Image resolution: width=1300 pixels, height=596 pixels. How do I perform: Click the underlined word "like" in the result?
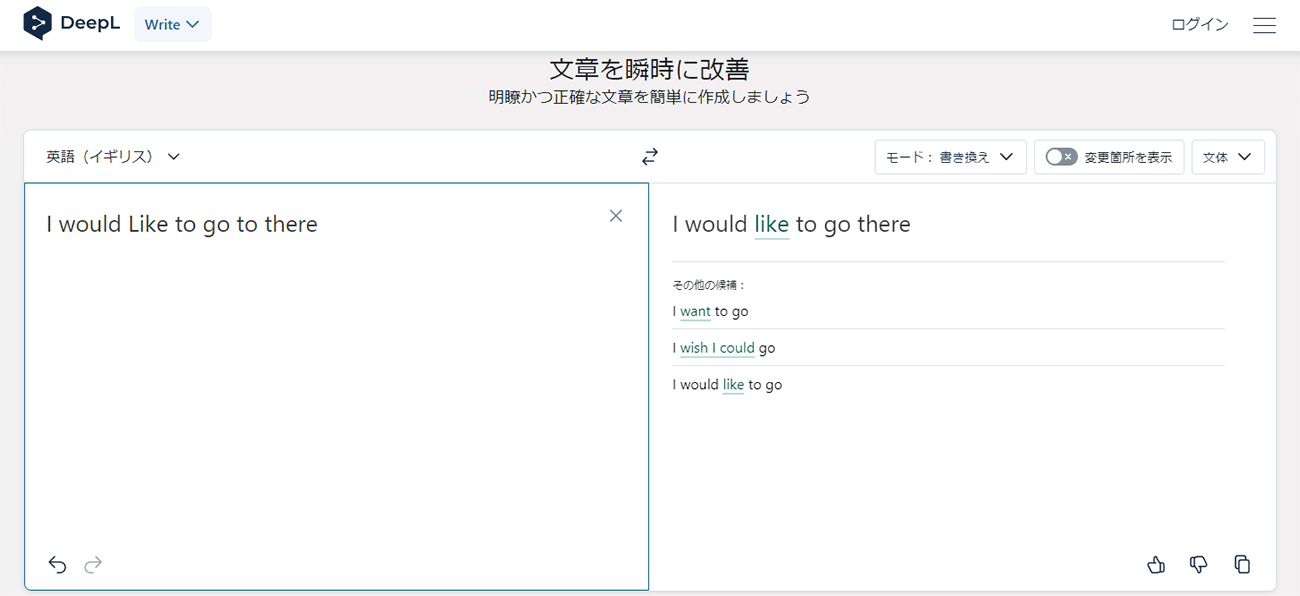[771, 224]
